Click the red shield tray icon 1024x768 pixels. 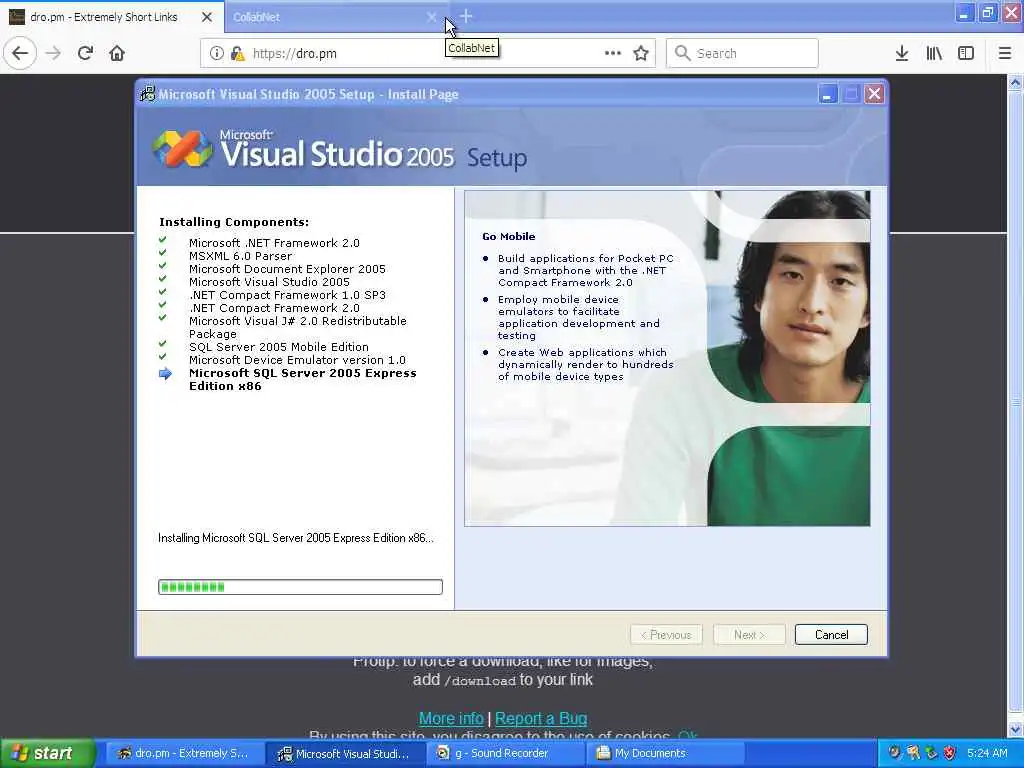[x=950, y=753]
